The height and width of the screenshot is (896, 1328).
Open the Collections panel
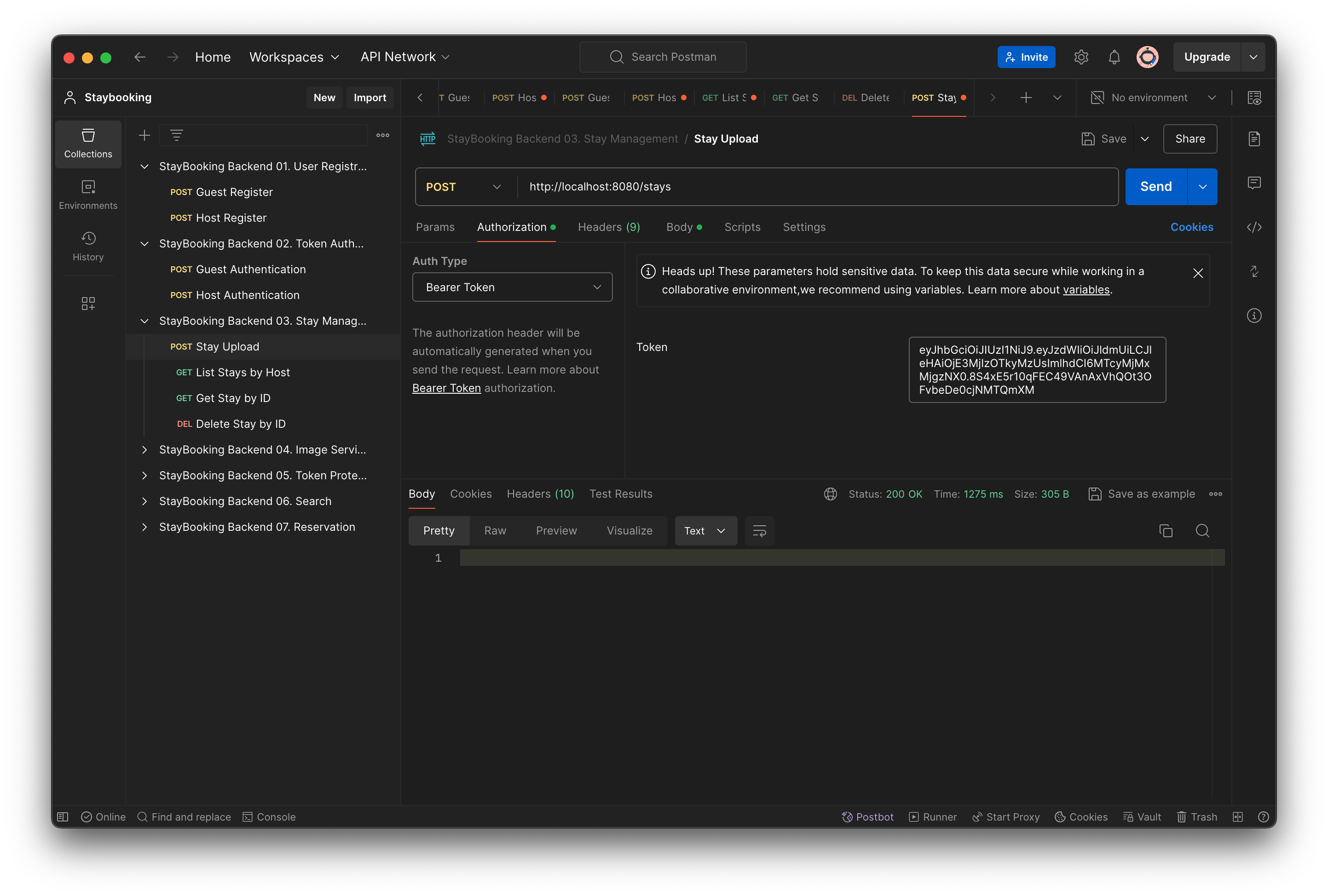88,144
